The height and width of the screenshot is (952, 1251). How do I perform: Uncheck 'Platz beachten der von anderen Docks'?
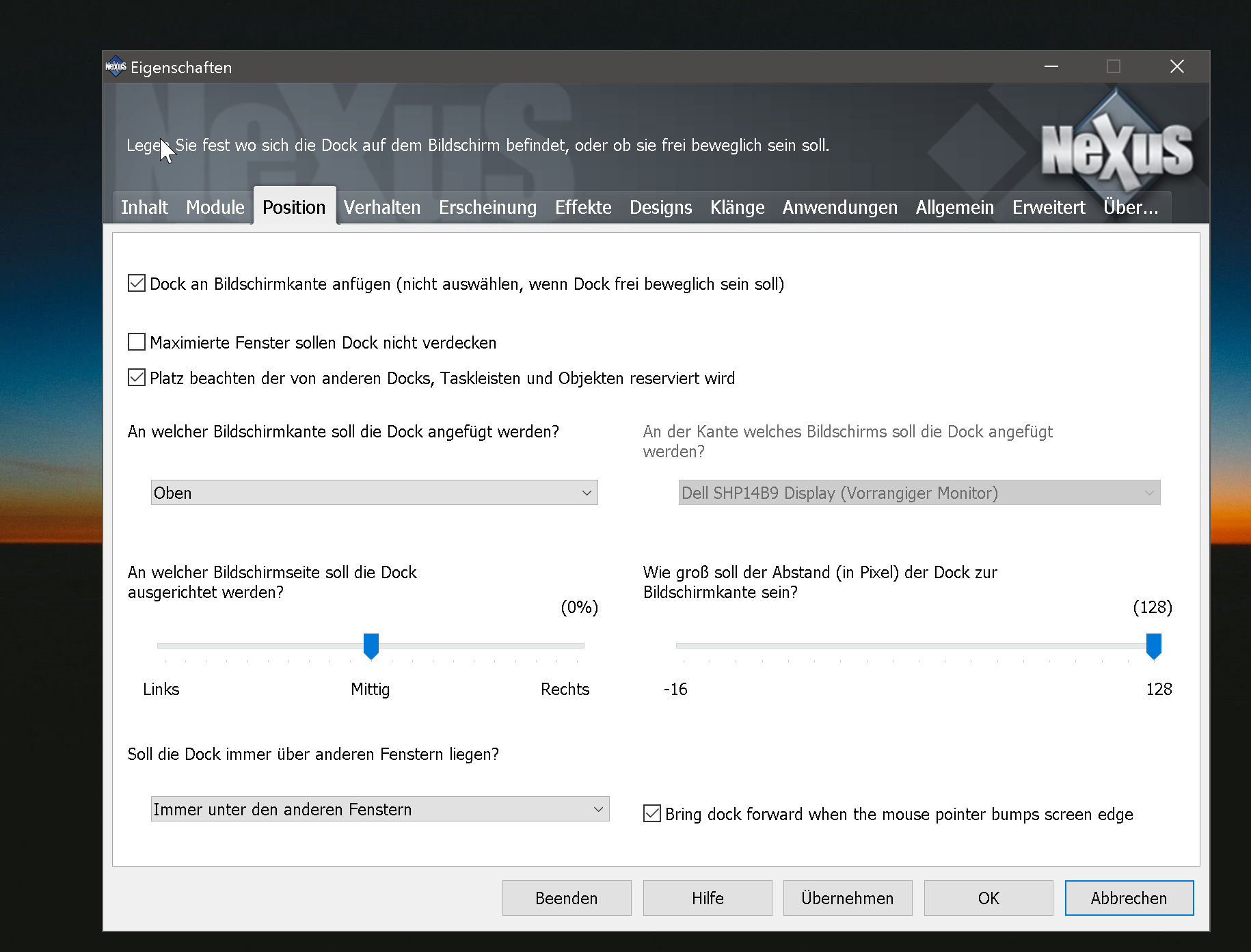click(137, 378)
